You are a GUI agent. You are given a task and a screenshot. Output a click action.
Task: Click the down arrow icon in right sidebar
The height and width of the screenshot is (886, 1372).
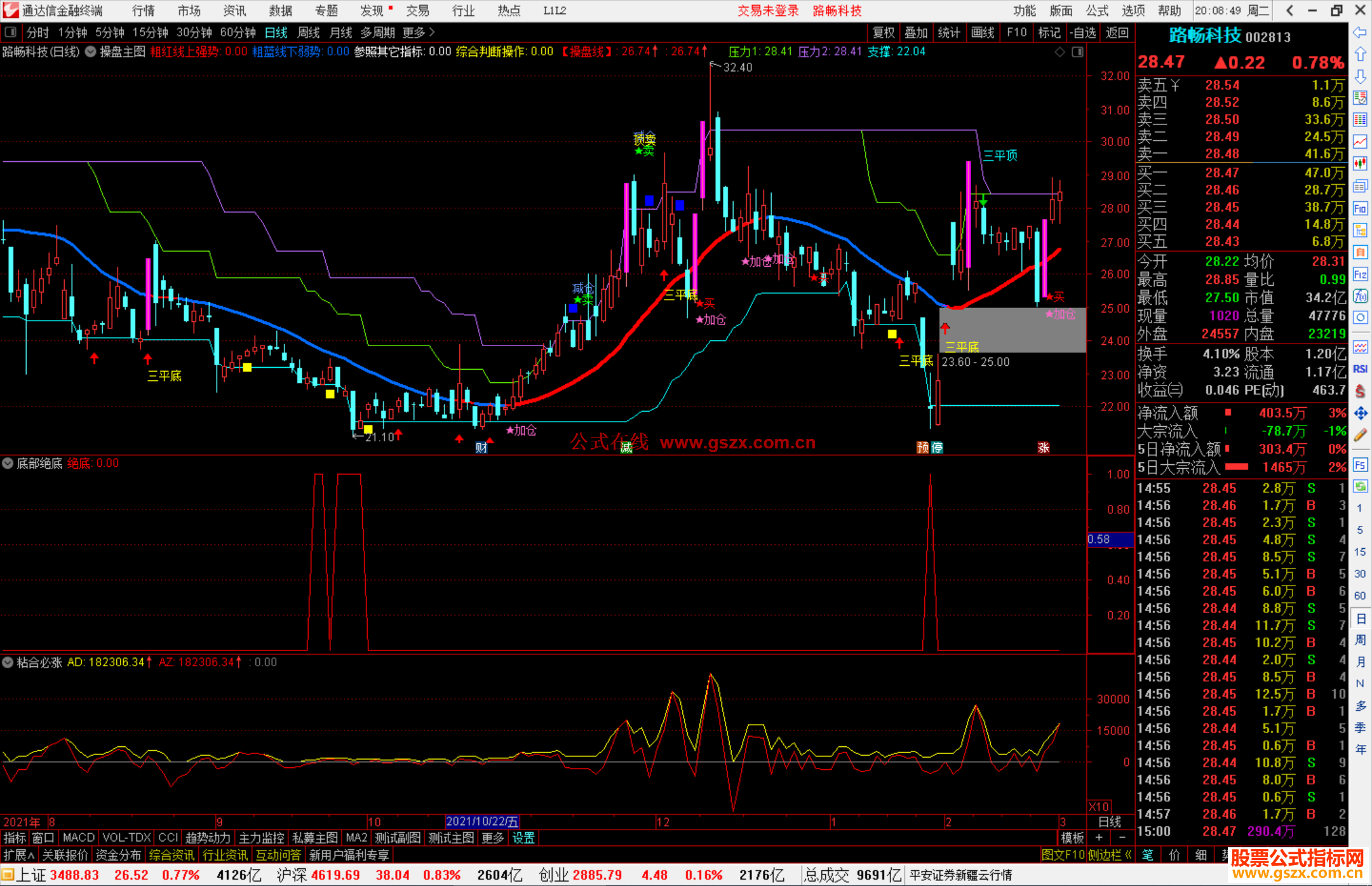[x=1360, y=77]
